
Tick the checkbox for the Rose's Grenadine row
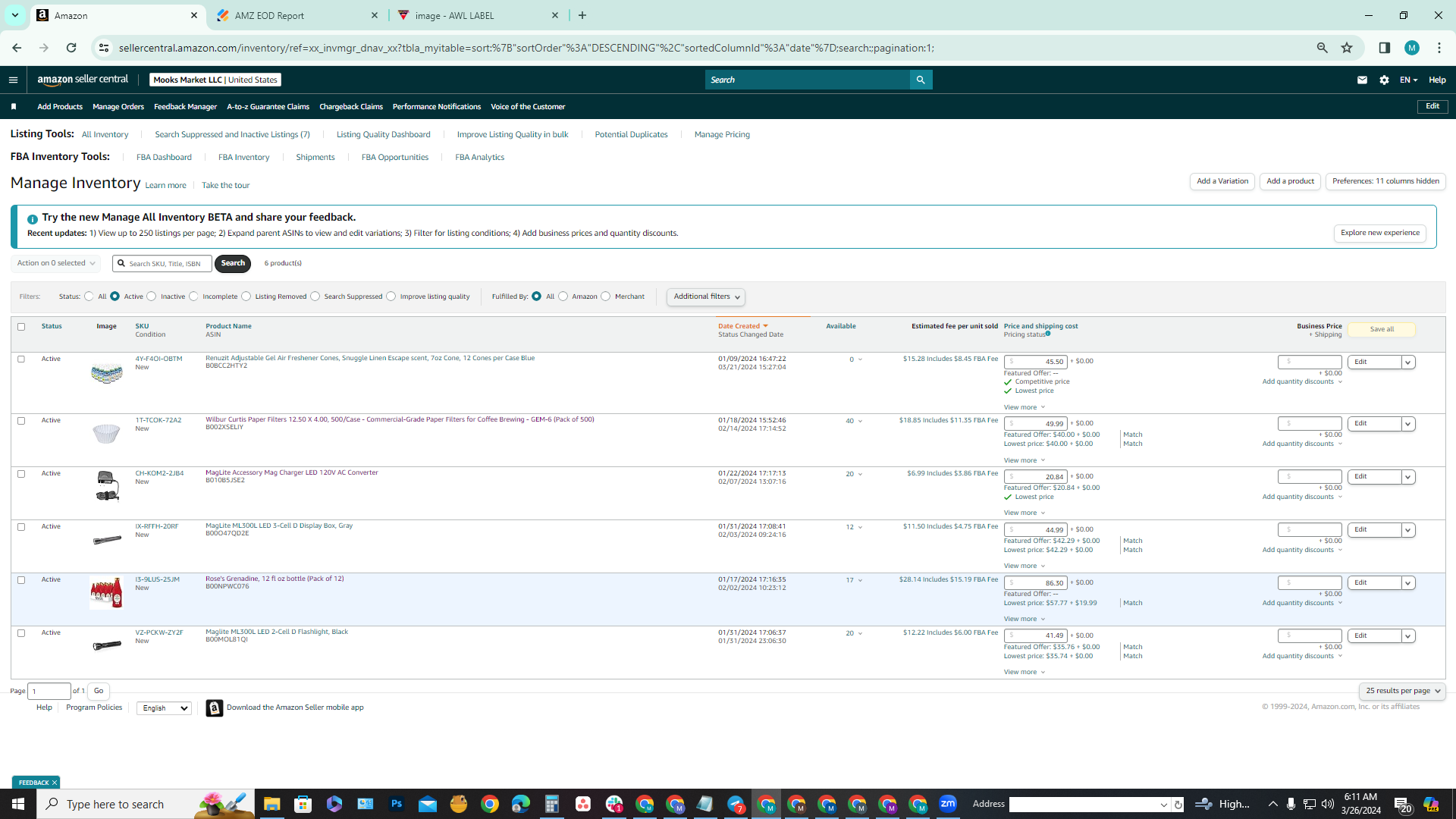coord(21,580)
